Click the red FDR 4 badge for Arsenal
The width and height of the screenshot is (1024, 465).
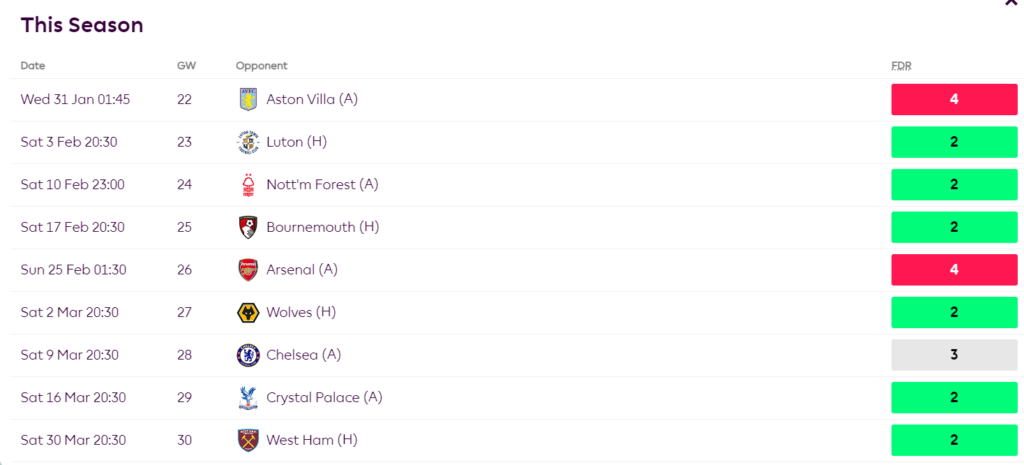(x=954, y=270)
